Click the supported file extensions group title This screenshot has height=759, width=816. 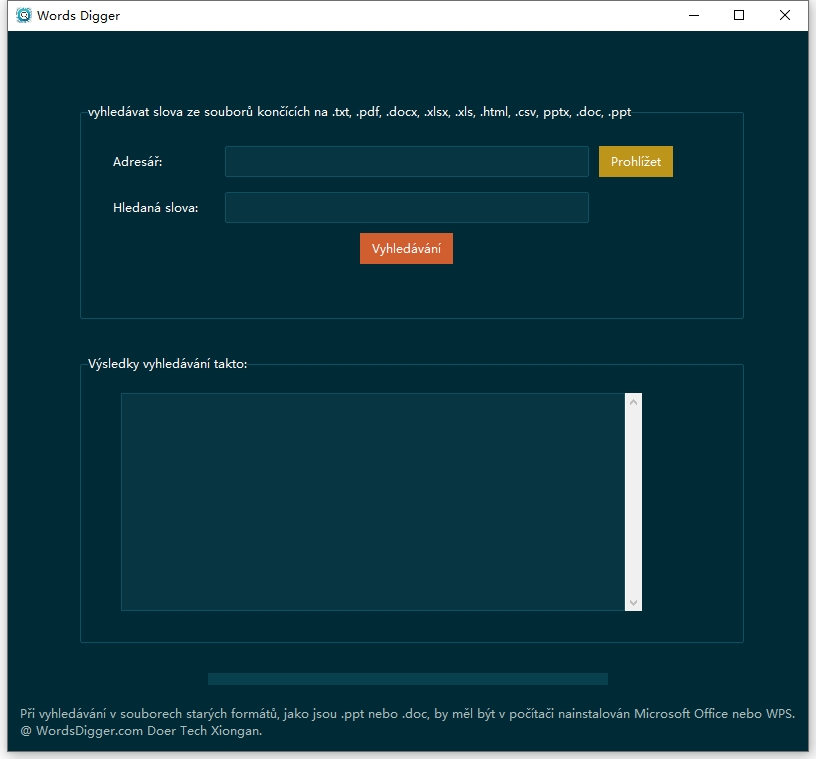point(359,112)
